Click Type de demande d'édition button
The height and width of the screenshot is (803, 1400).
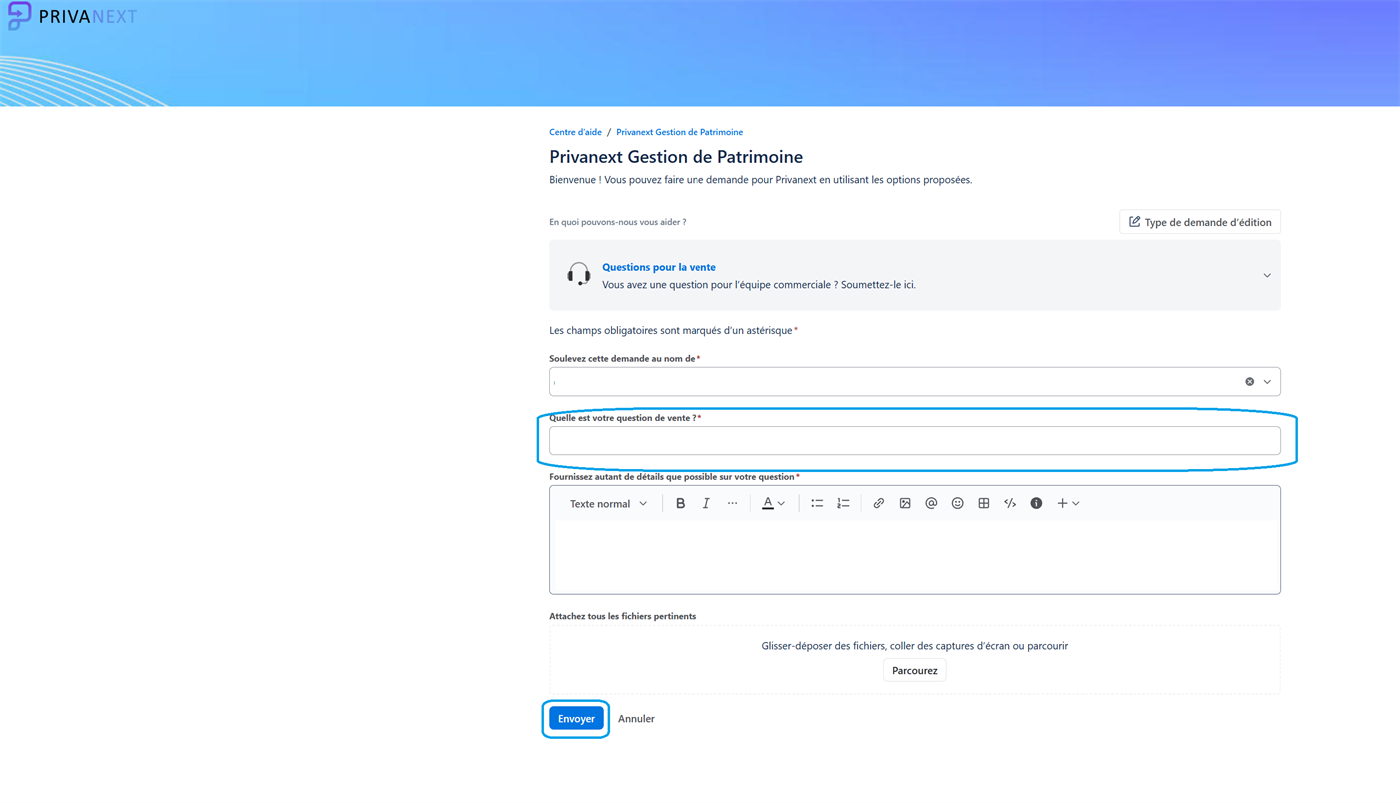click(1200, 222)
